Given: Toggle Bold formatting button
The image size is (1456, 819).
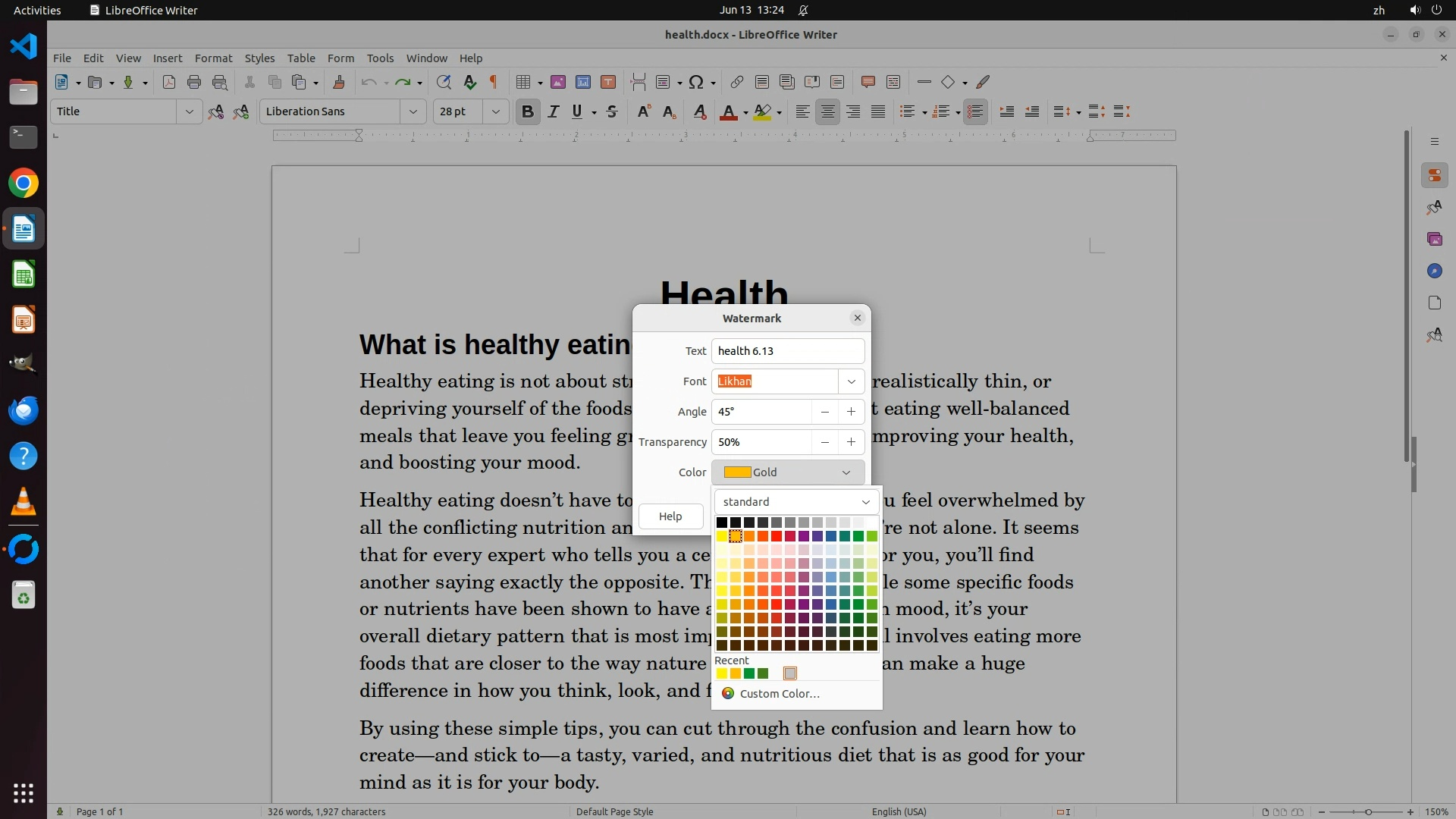Looking at the screenshot, I should [528, 112].
